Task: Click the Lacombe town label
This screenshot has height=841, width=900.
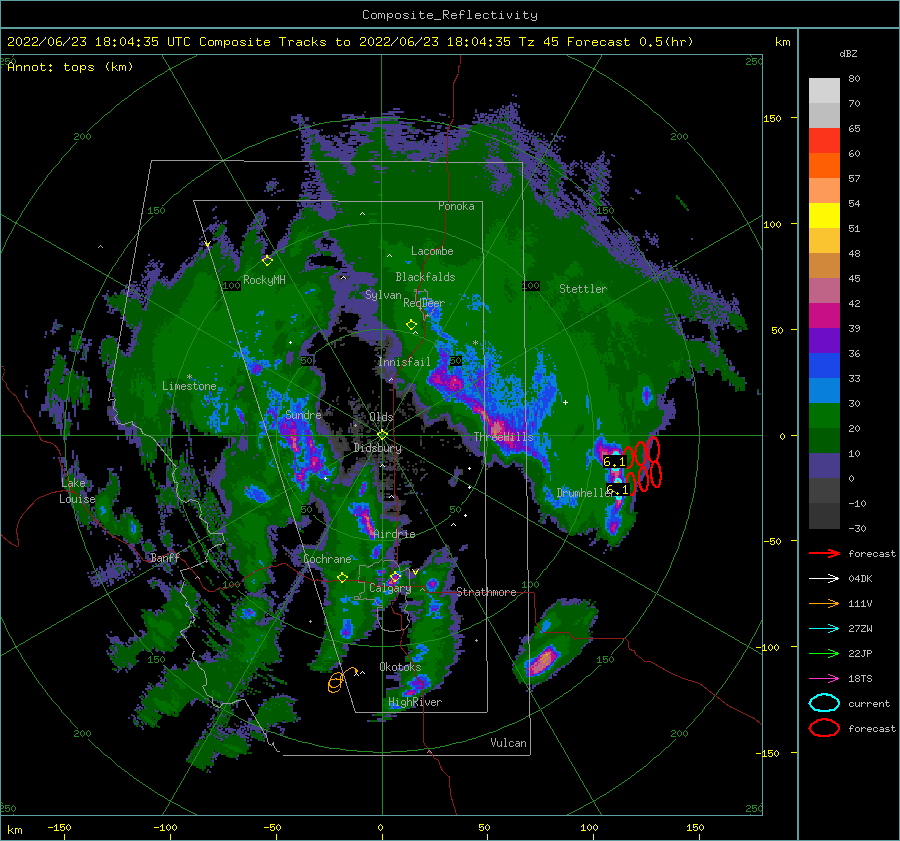Action: 432,251
